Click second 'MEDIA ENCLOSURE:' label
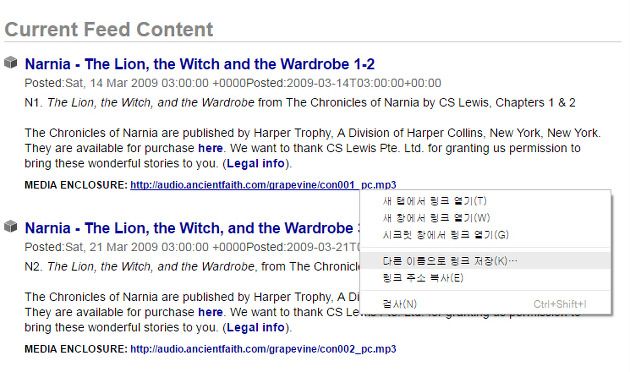Viewport: 630px width, 372px height. click(x=76, y=349)
